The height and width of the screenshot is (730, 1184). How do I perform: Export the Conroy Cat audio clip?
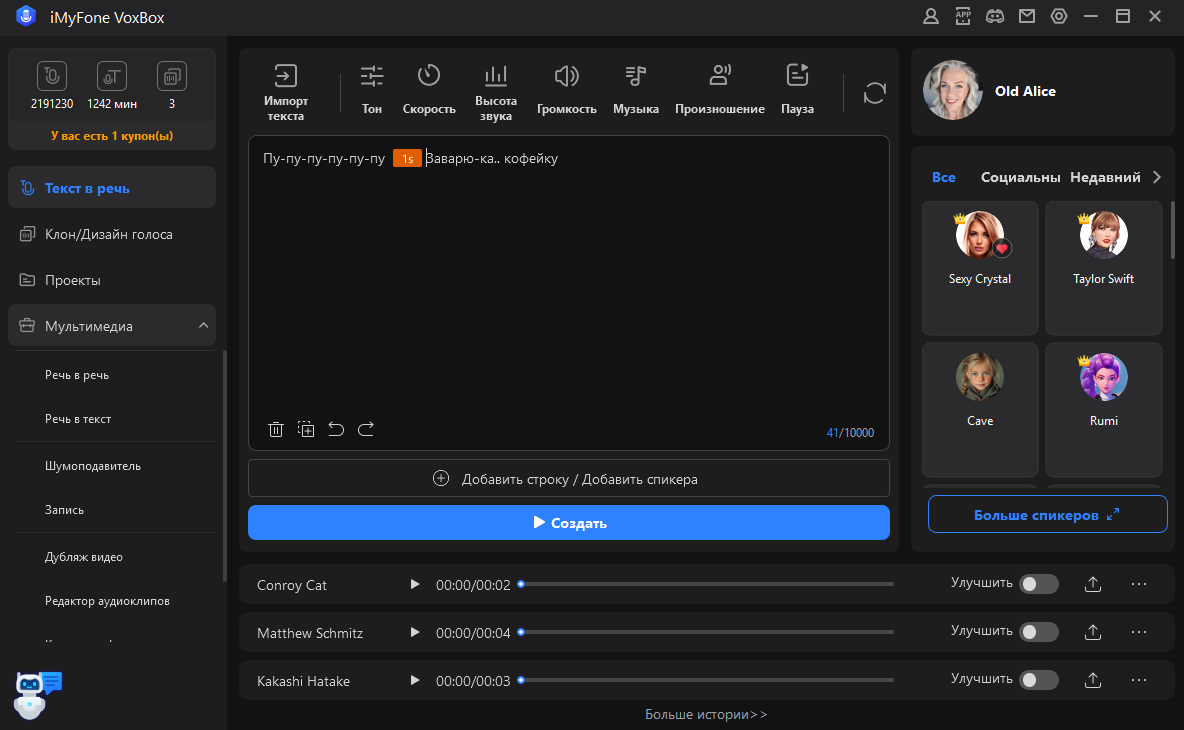coord(1093,584)
